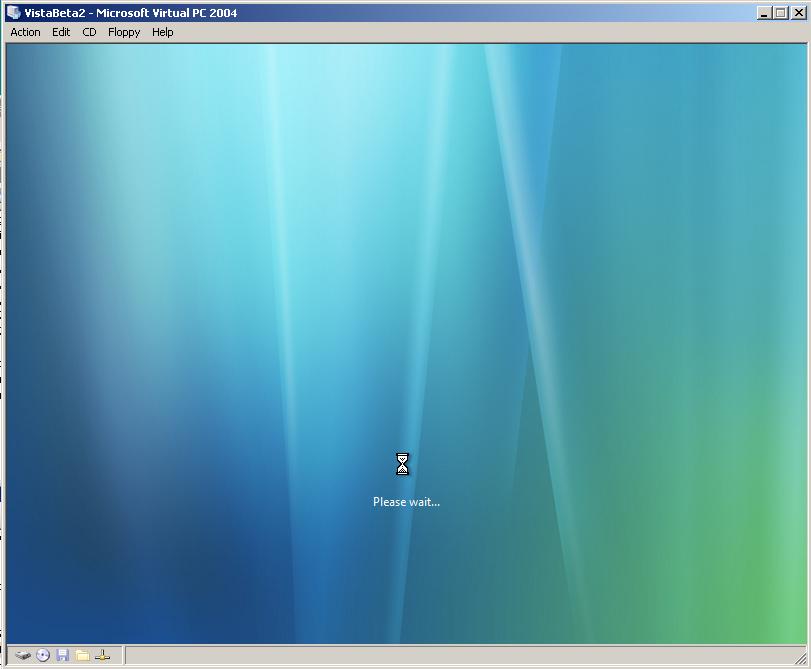Image resolution: width=811 pixels, height=669 pixels.
Task: Click the 'Please wait...' text
Action: [x=407, y=502]
